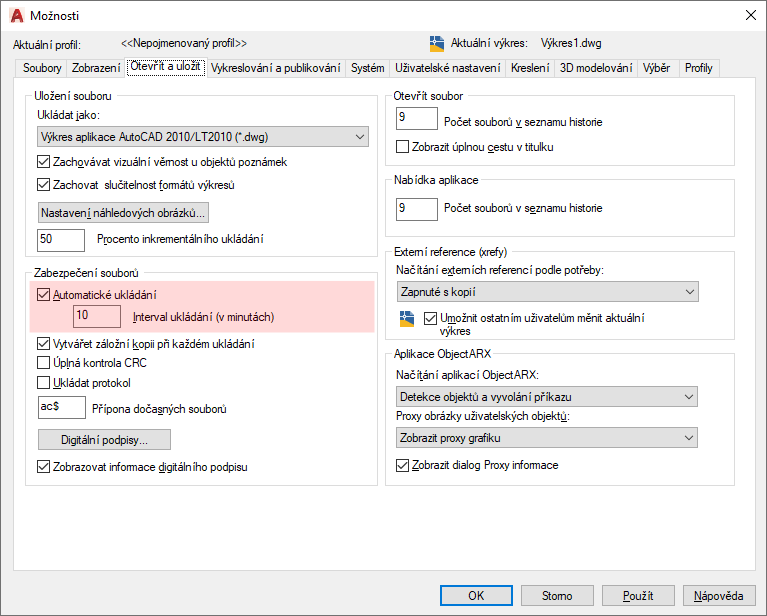Open Proxy obrázky uživatelských objektů dropdown

tap(547, 438)
